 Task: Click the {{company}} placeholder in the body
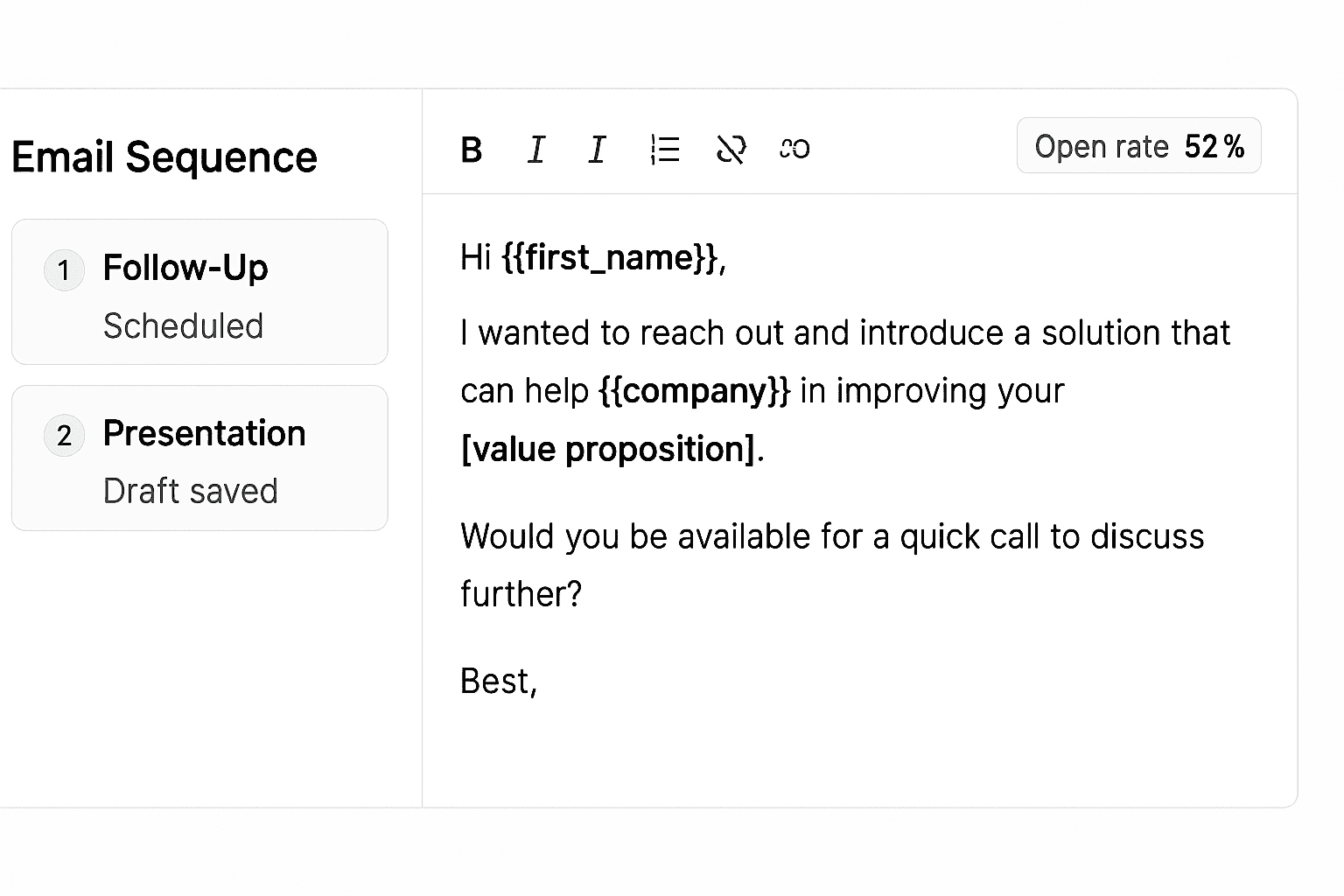pyautogui.click(x=694, y=390)
